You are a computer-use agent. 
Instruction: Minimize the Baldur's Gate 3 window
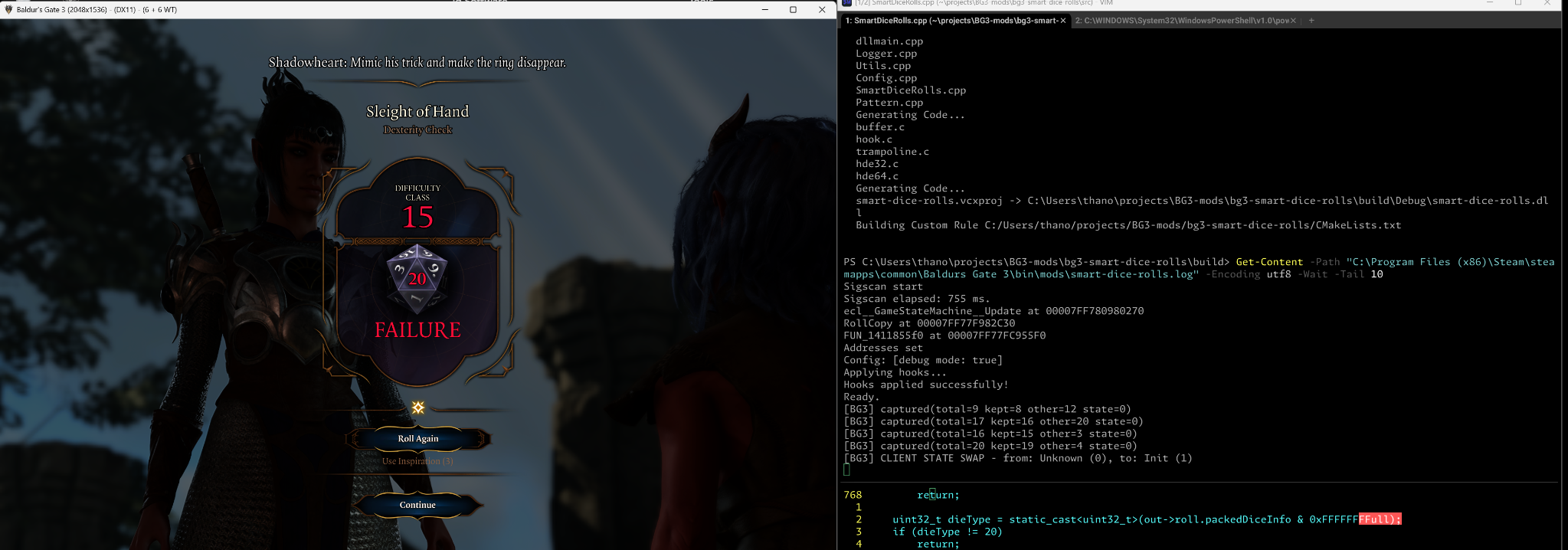pos(764,9)
